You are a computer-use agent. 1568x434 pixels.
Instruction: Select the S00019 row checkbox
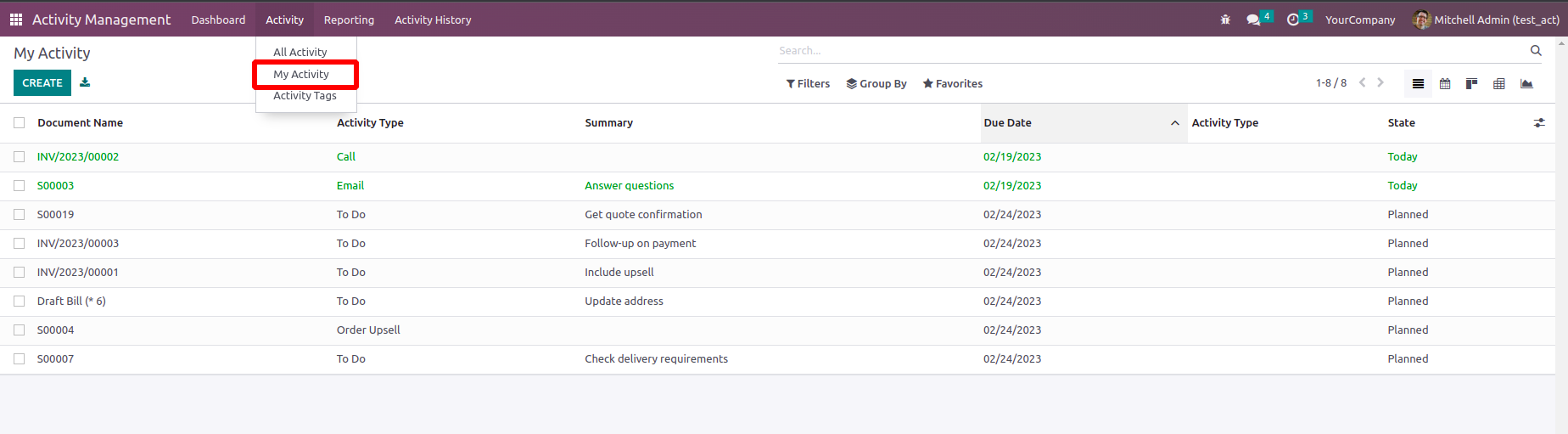(x=20, y=215)
